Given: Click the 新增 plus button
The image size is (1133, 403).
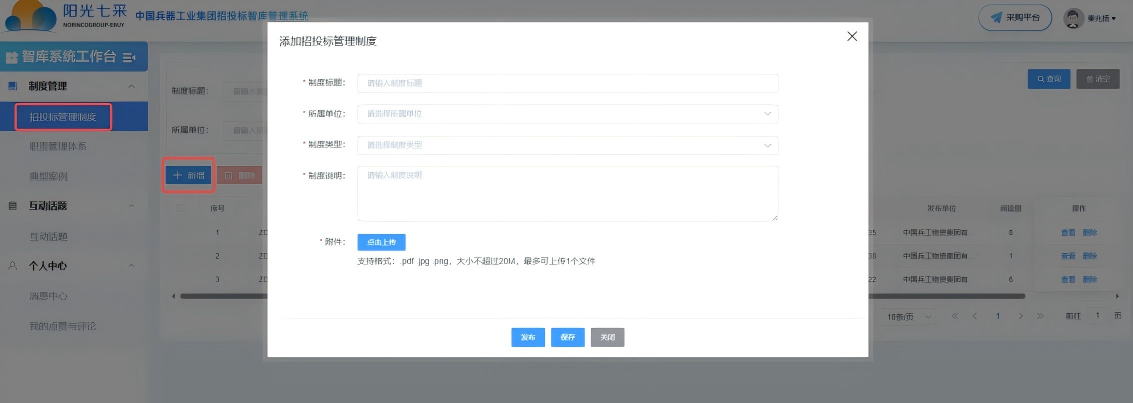Looking at the screenshot, I should (188, 175).
